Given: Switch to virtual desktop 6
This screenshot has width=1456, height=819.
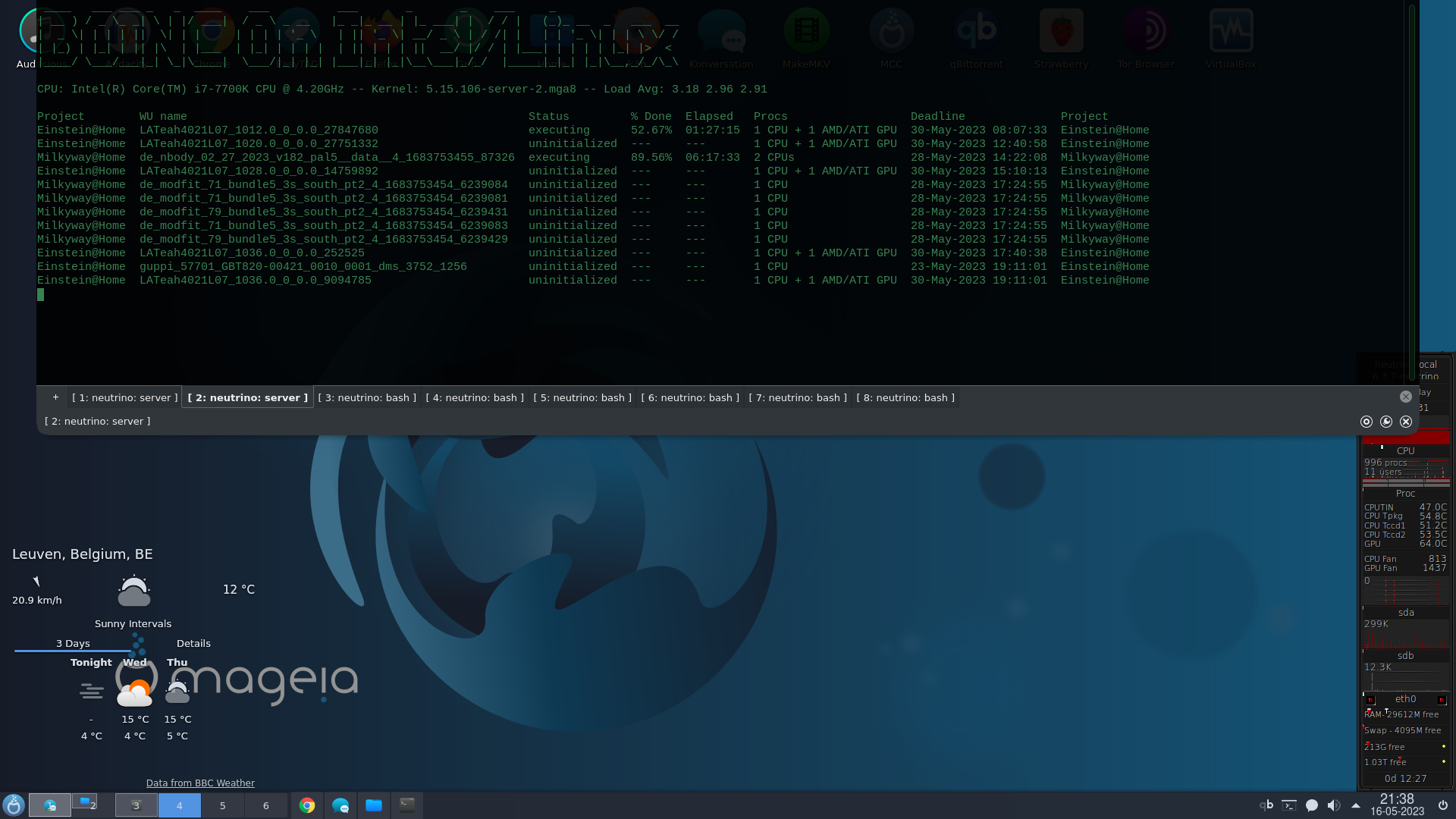Looking at the screenshot, I should click(265, 805).
